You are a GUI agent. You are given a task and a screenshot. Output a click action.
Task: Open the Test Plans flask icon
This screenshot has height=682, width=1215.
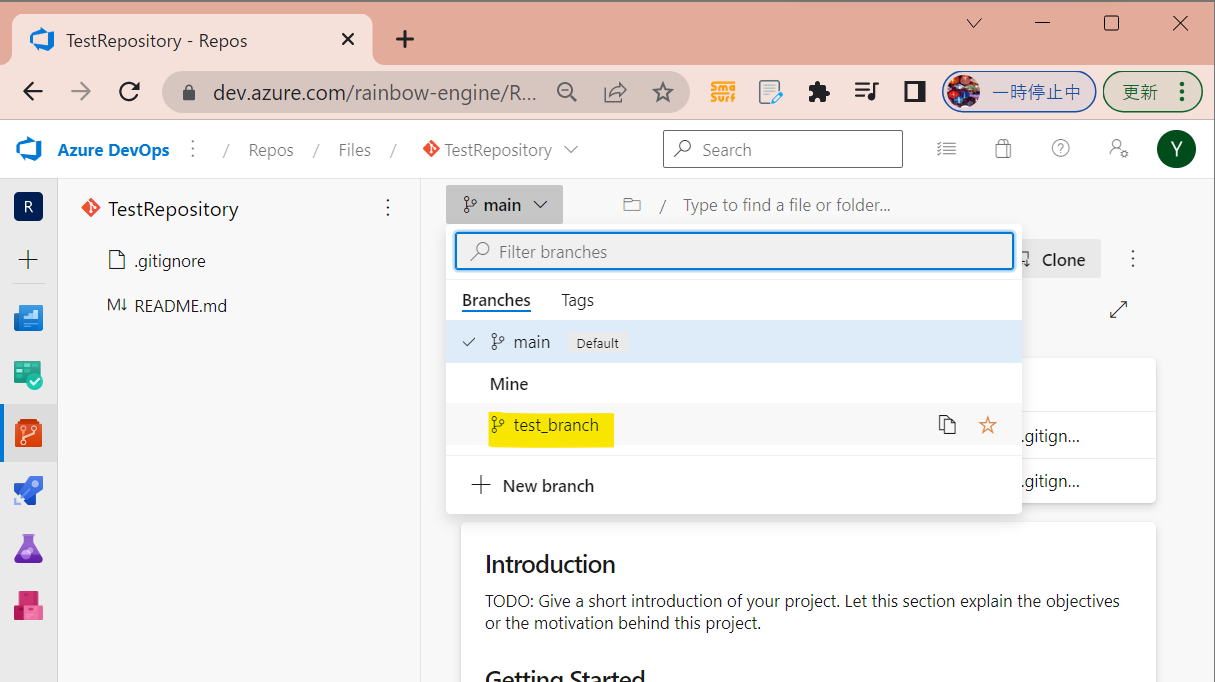tap(28, 548)
